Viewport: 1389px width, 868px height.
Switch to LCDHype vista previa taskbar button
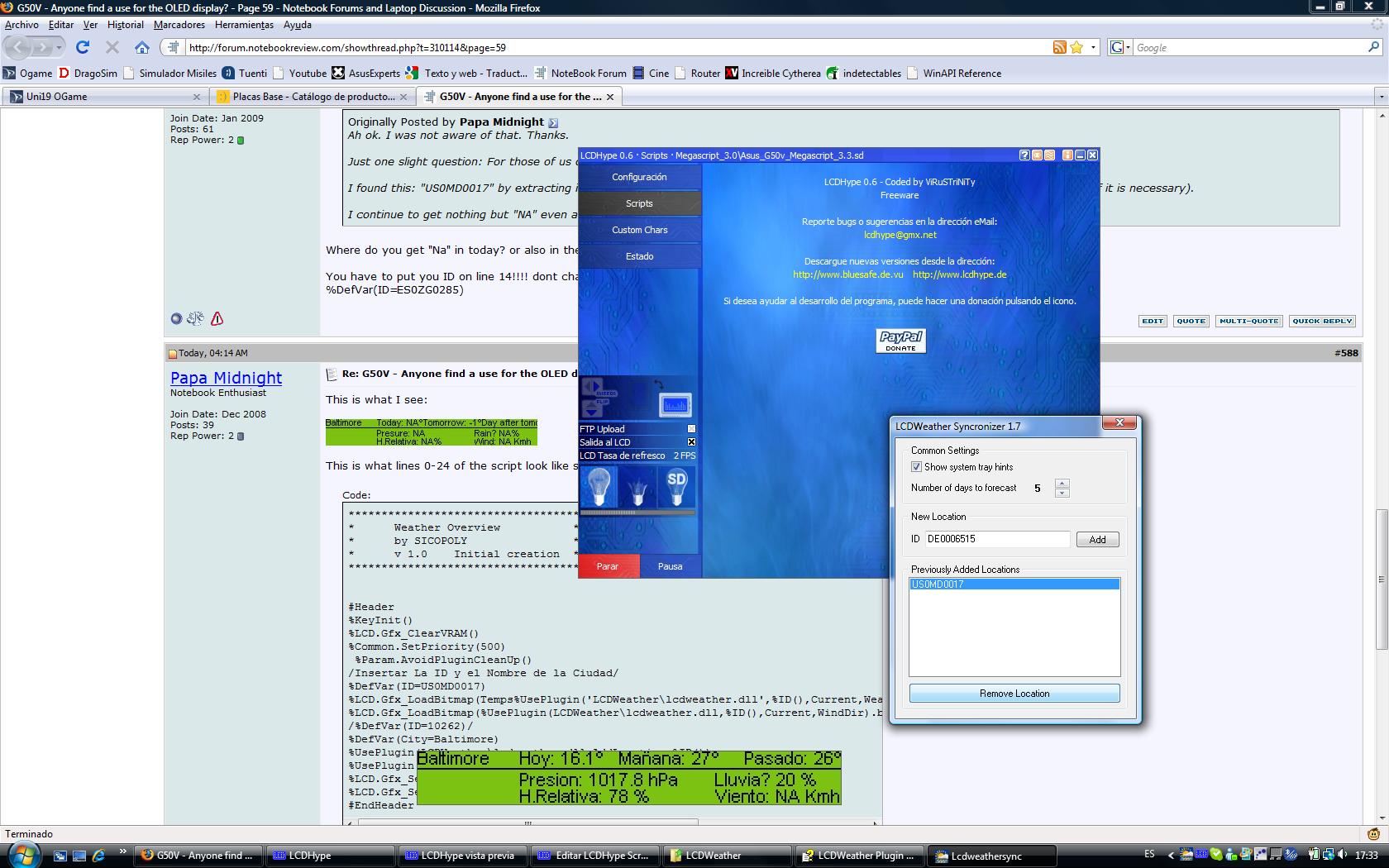point(461,856)
